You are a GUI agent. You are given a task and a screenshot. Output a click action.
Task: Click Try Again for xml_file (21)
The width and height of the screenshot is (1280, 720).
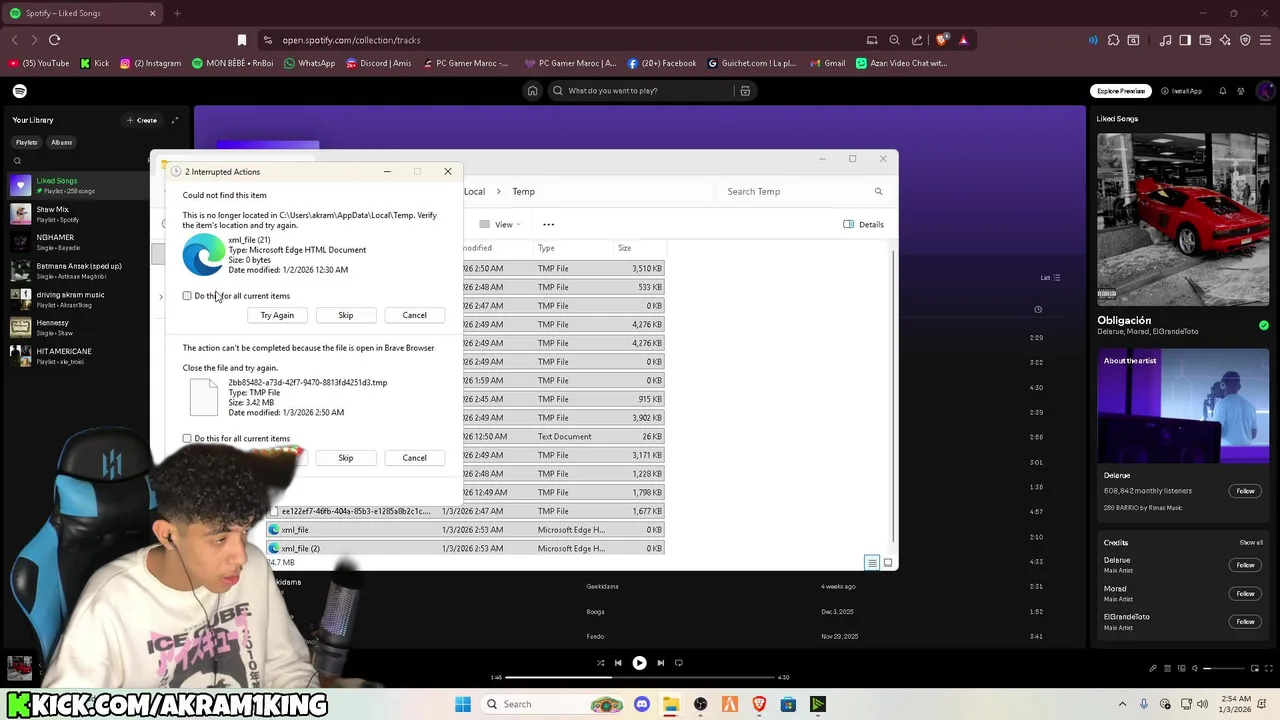[277, 316]
